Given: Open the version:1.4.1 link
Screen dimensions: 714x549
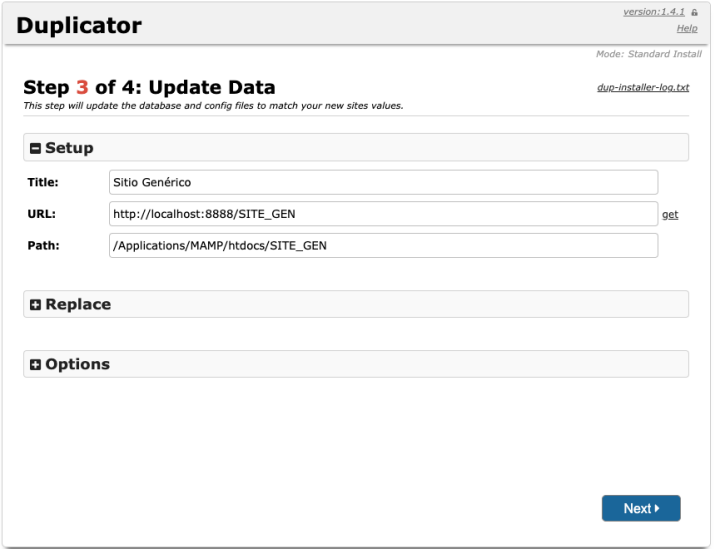Looking at the screenshot, I should pos(653,12).
